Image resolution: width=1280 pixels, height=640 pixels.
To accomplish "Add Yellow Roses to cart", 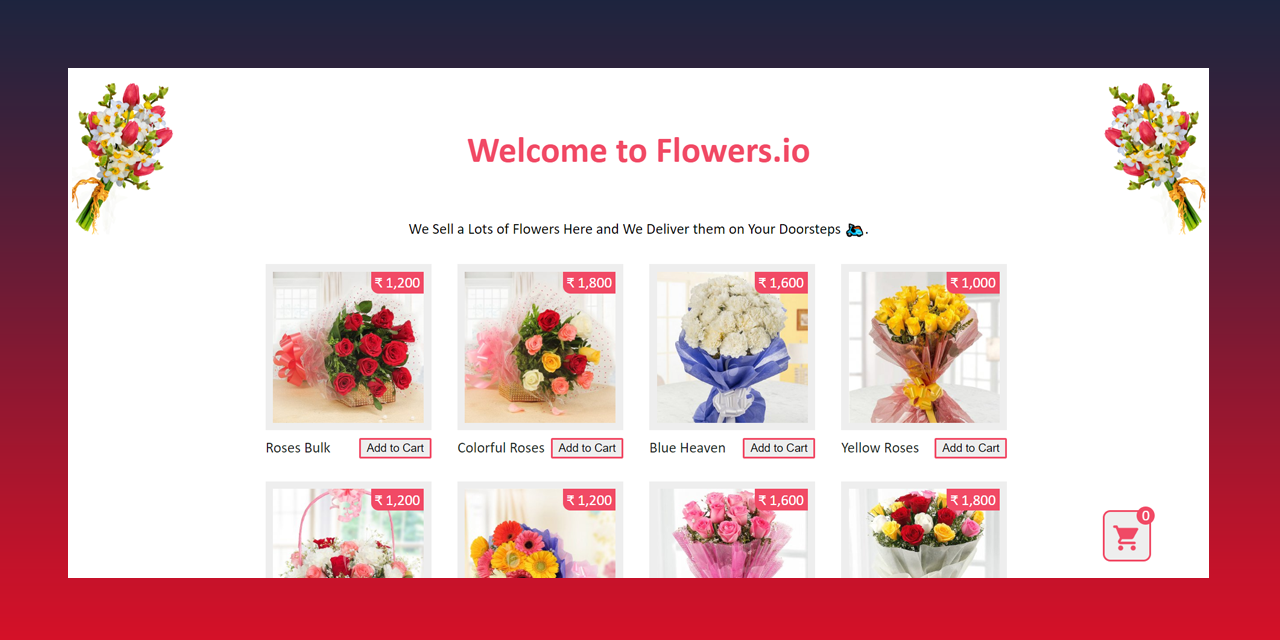I will click(x=970, y=448).
